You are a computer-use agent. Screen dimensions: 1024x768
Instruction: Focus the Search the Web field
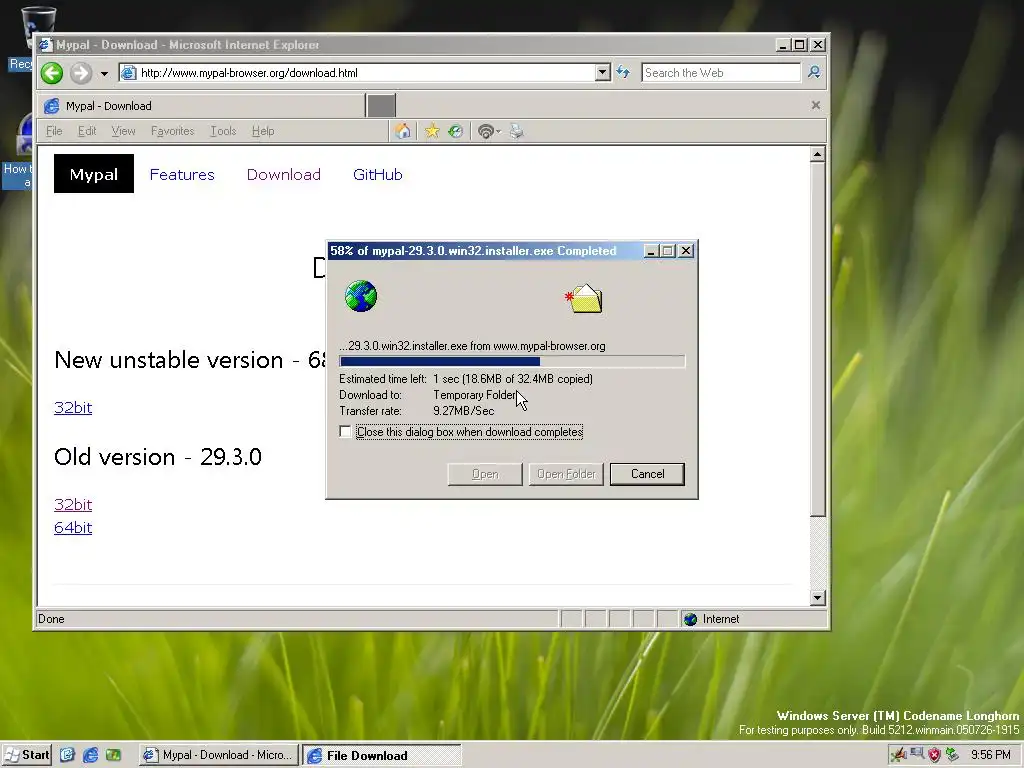(720, 72)
